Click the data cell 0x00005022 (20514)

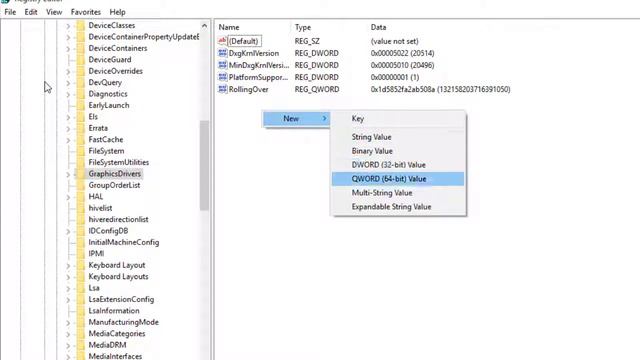click(x=402, y=53)
